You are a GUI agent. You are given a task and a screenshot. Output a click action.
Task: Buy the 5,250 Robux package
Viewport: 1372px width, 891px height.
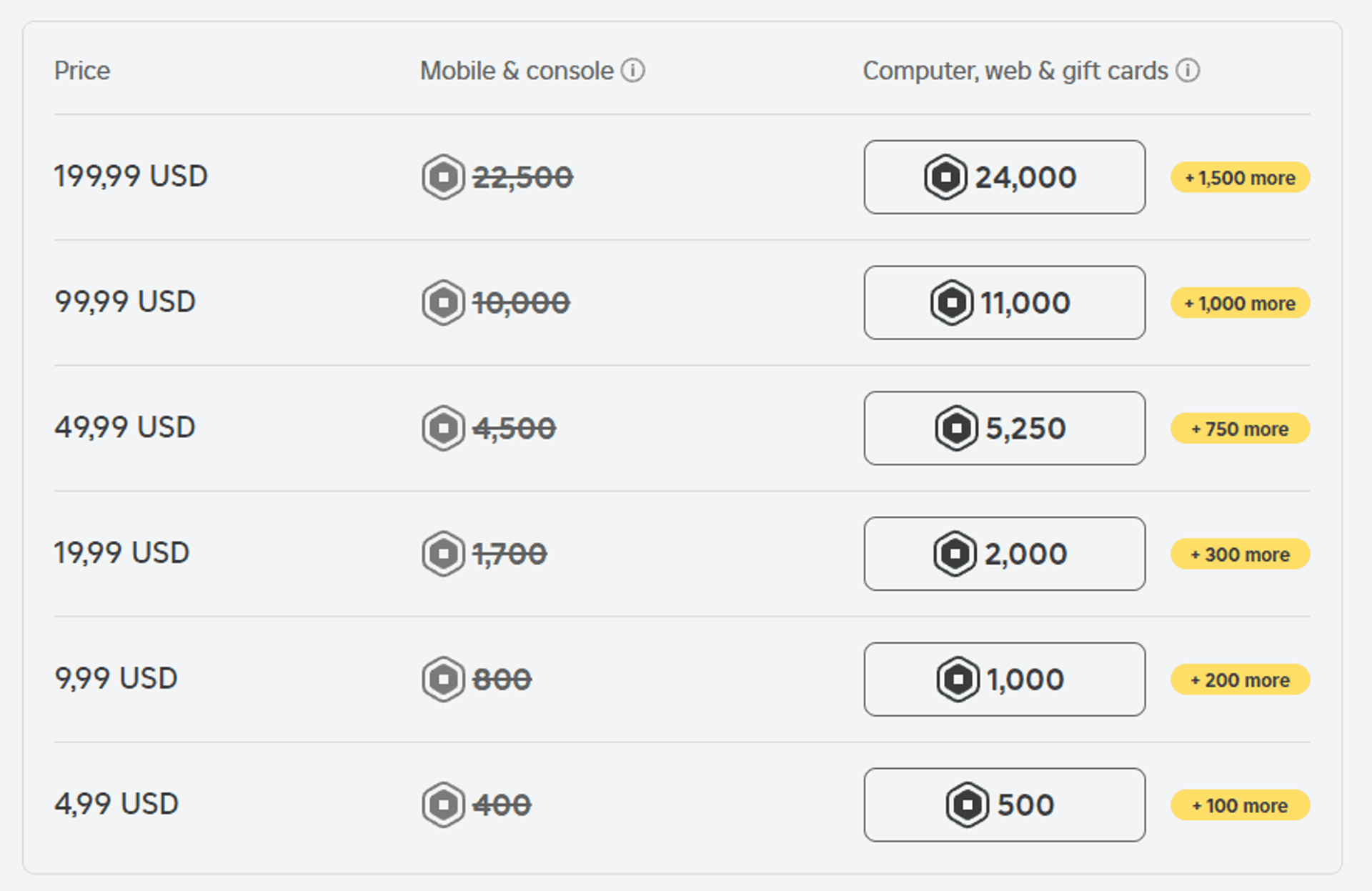1004,429
